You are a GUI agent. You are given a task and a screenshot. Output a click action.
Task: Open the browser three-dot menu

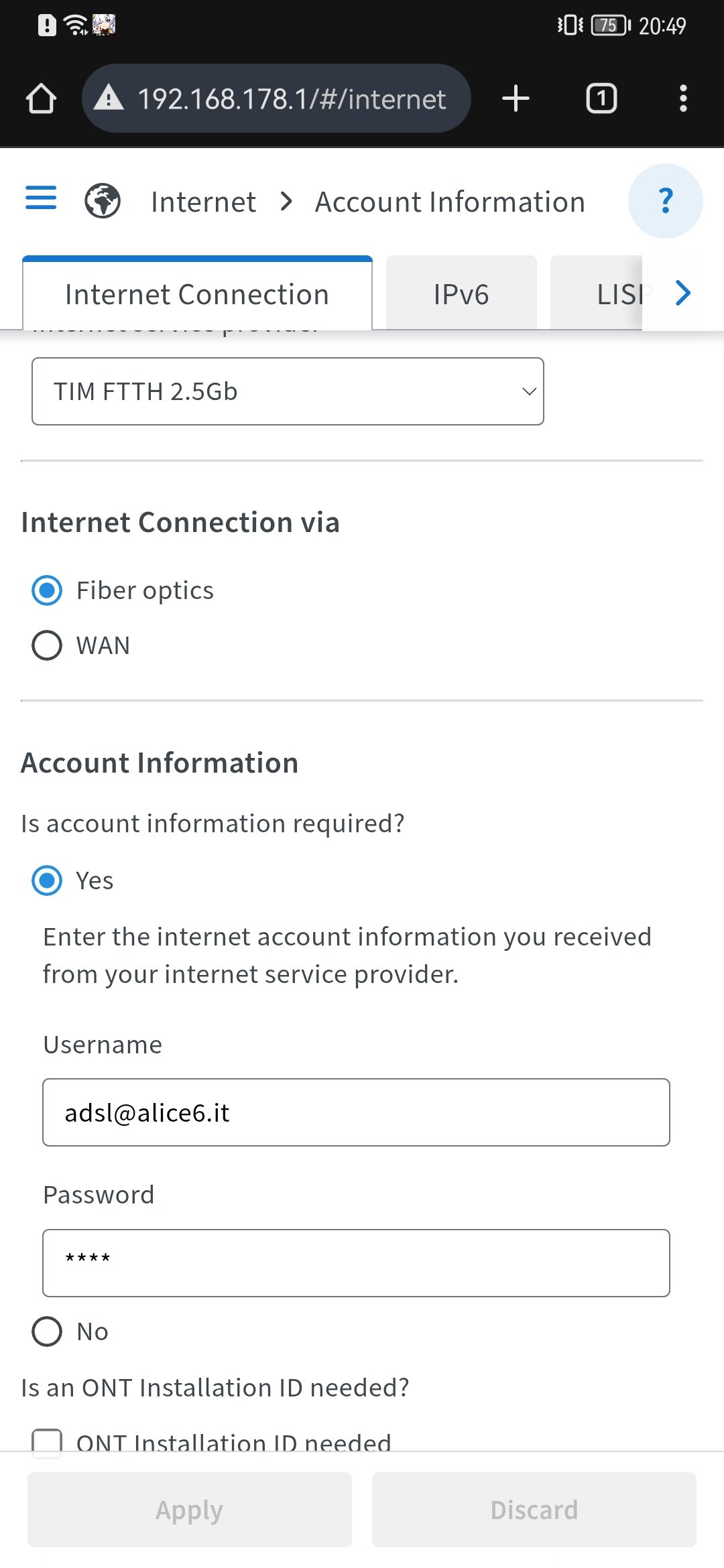tap(682, 99)
